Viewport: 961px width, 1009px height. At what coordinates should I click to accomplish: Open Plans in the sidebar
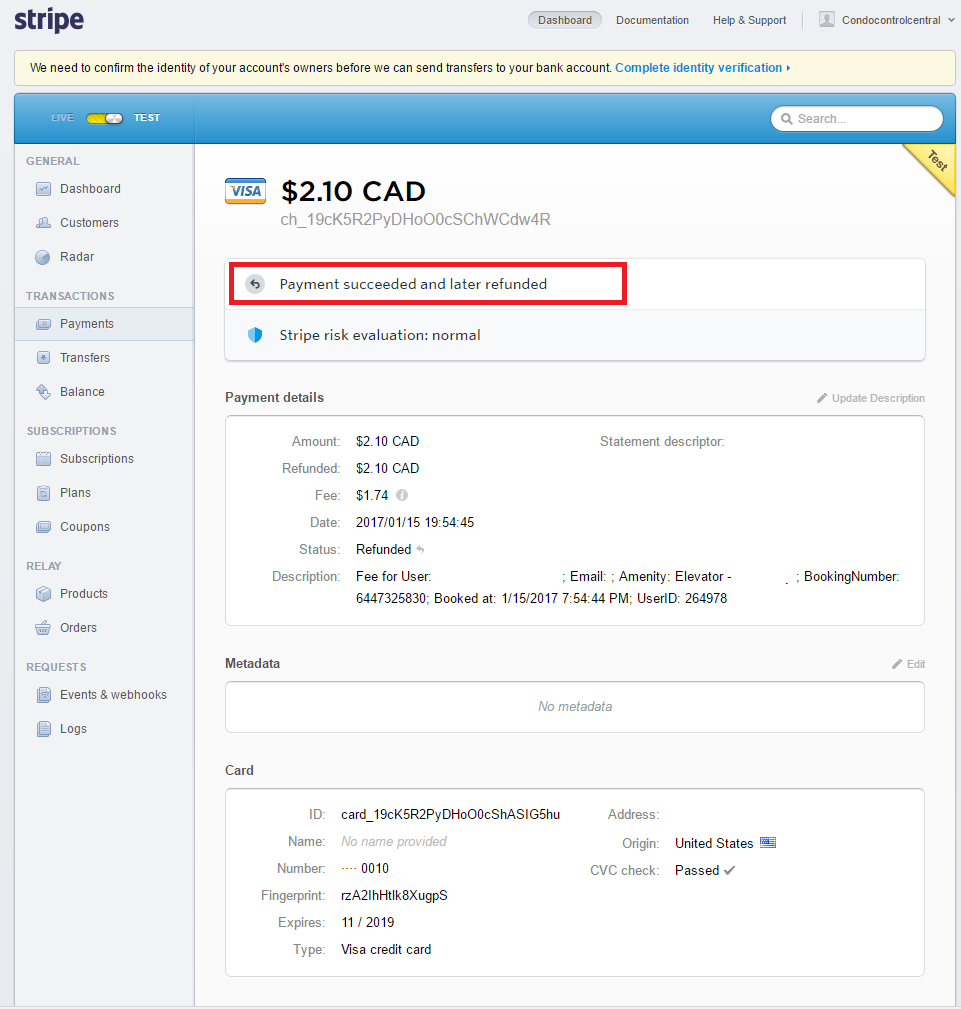tap(75, 493)
